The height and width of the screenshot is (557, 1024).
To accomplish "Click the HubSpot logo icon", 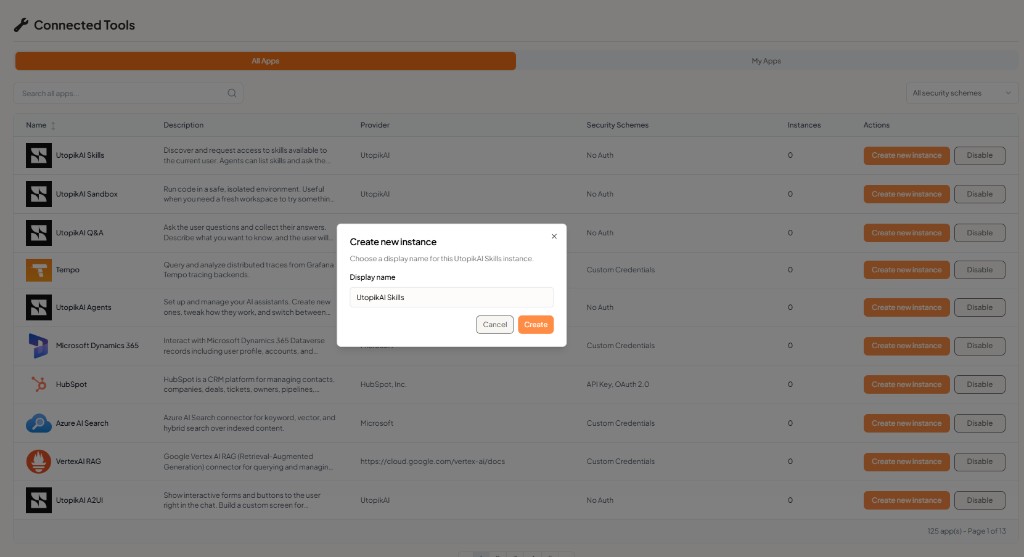I will click(39, 384).
